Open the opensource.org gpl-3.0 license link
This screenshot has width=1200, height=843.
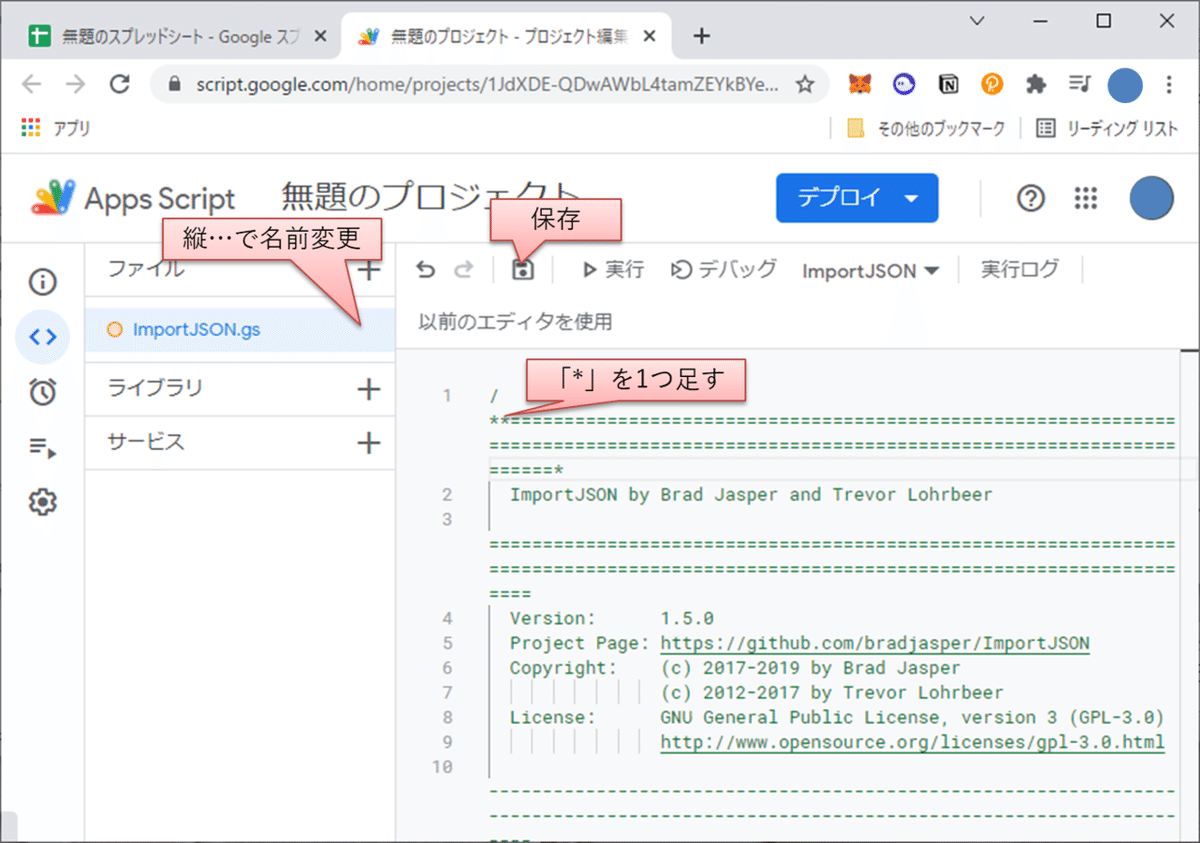[912, 743]
